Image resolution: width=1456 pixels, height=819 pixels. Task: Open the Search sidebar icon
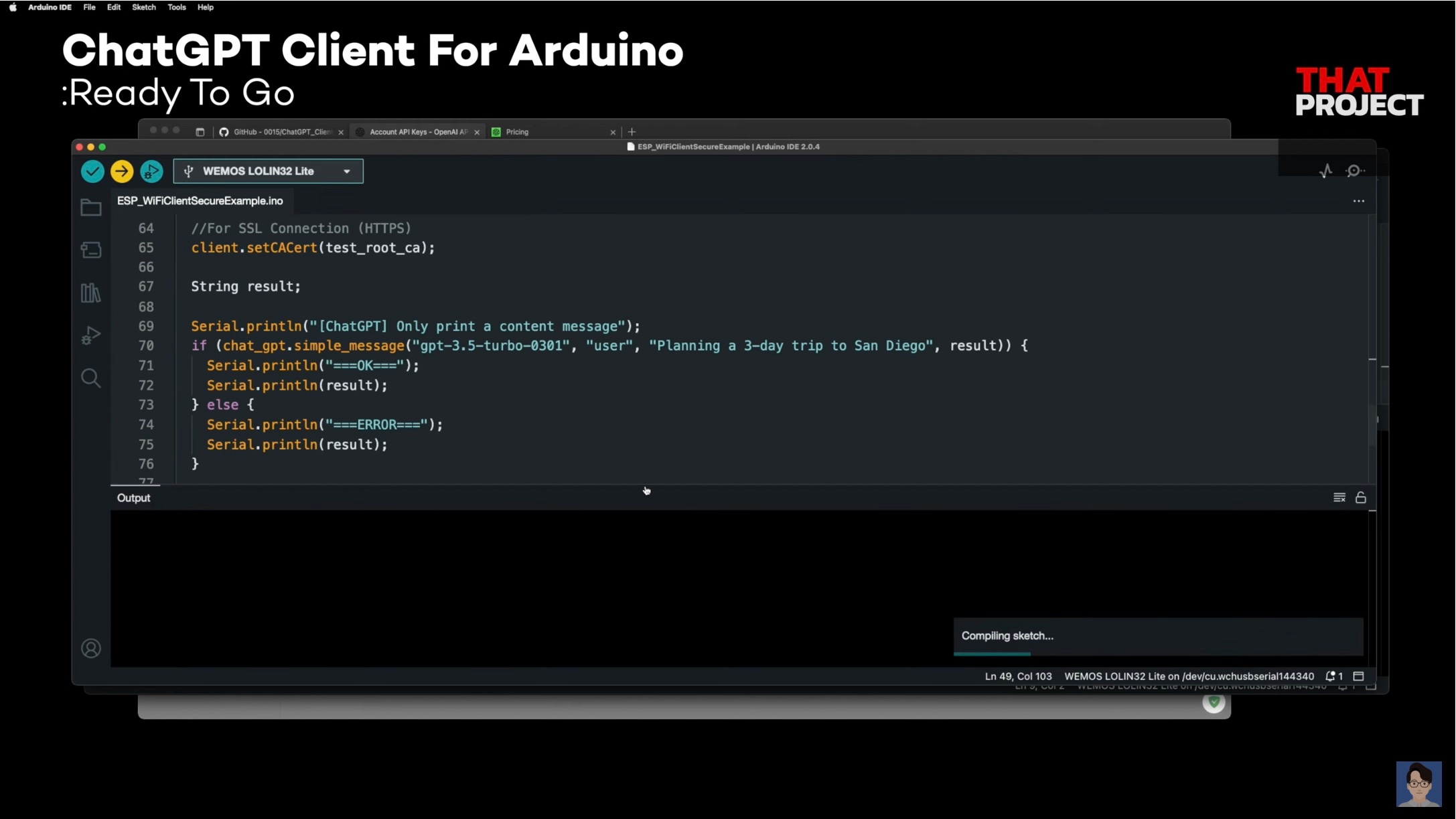91,378
